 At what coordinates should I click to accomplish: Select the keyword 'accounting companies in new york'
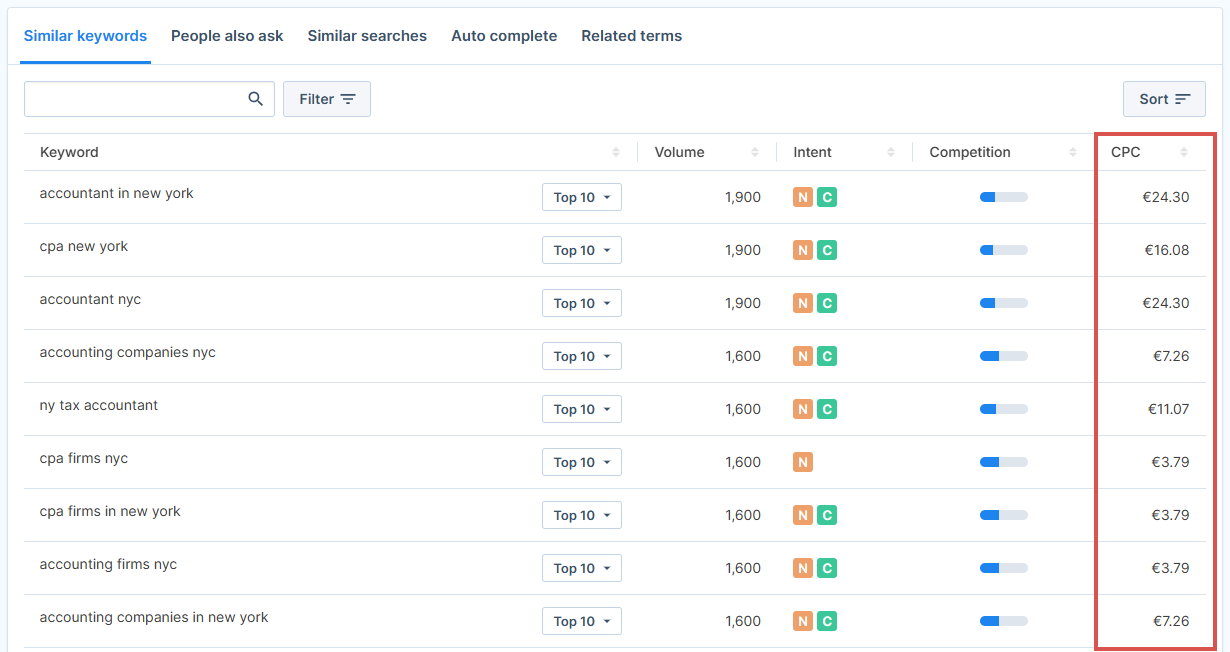[x=154, y=617]
